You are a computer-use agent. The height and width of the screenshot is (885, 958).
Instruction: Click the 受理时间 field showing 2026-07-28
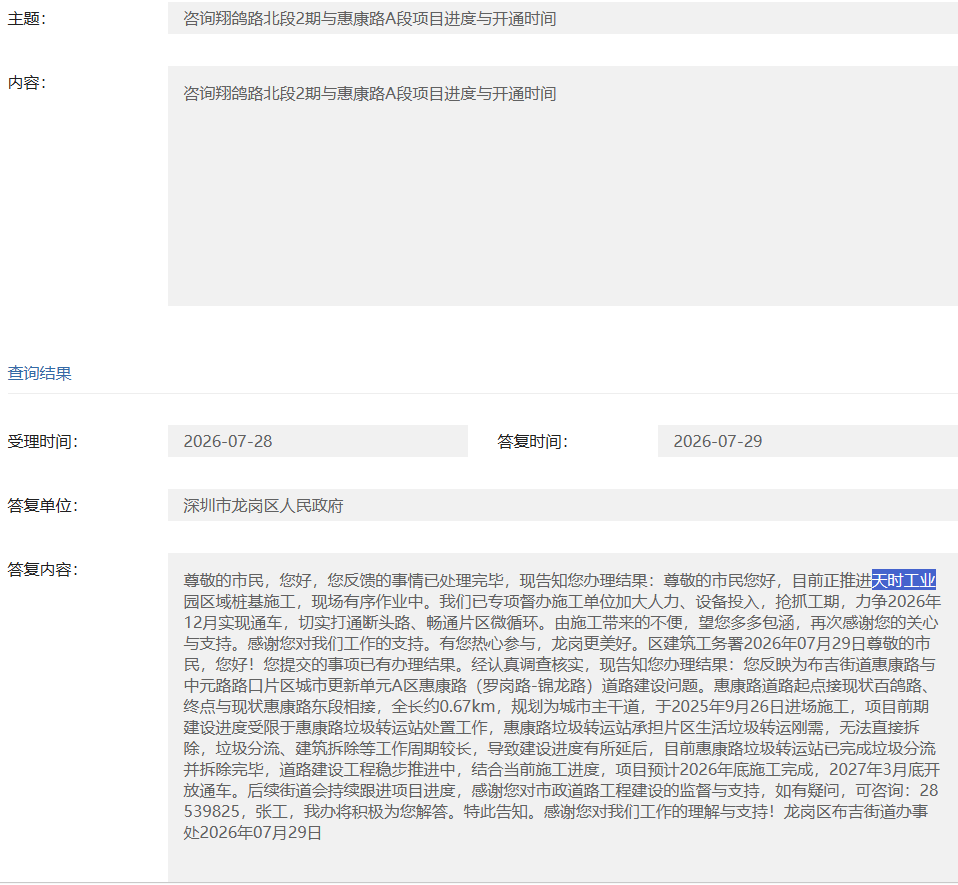point(318,441)
